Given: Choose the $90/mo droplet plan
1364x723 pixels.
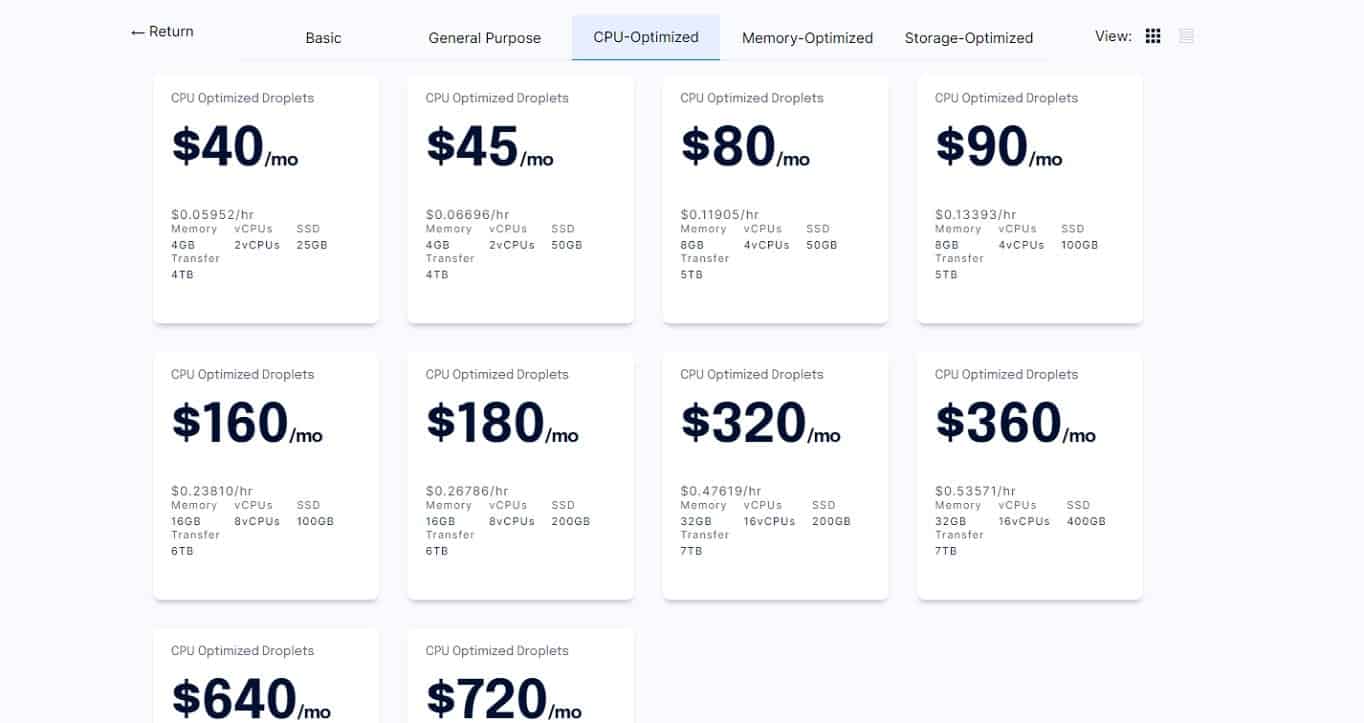Looking at the screenshot, I should point(1029,198).
